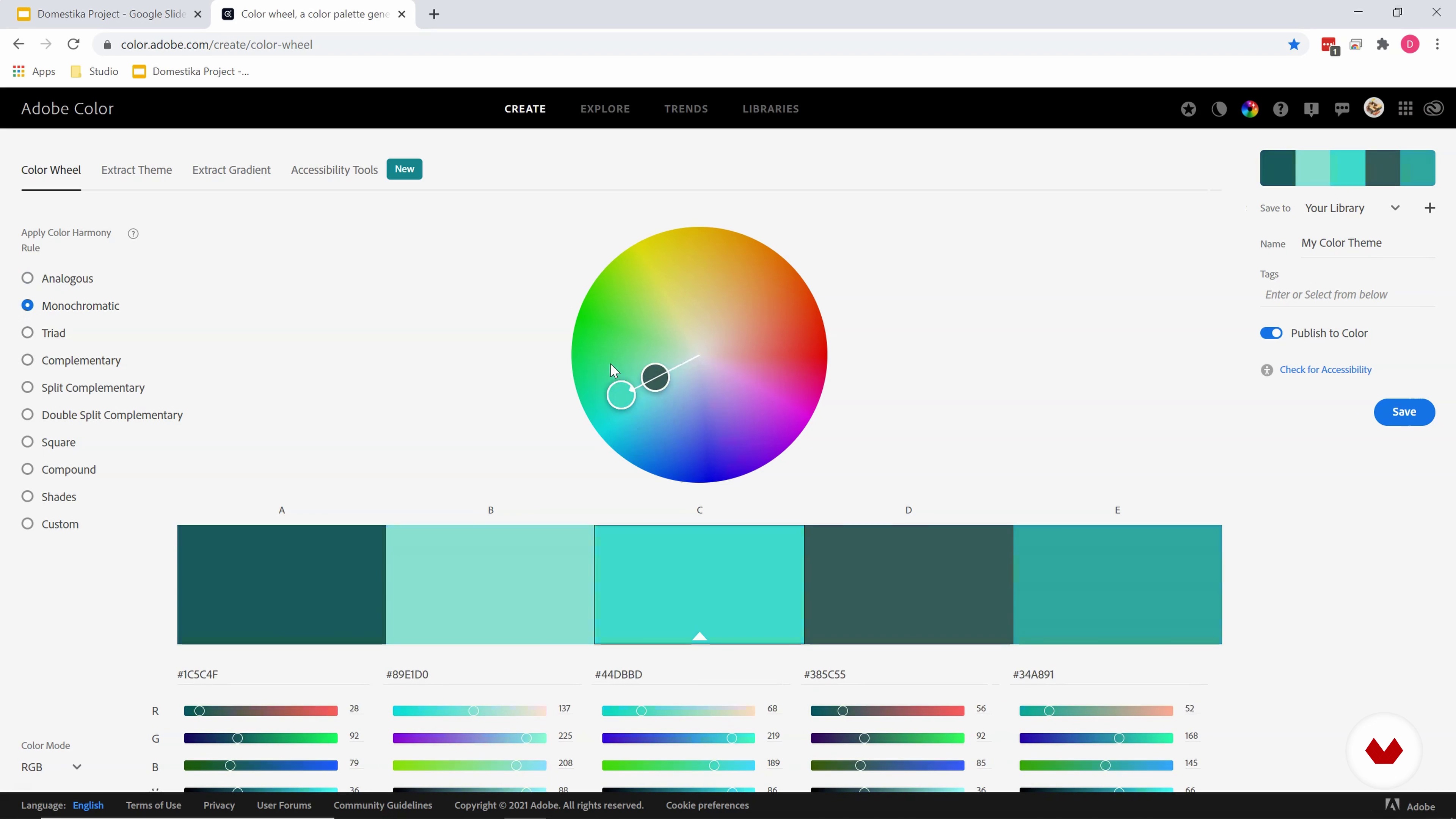Open the Apps shortcut in bookmarks bar
The image size is (1456, 819).
coord(34,71)
